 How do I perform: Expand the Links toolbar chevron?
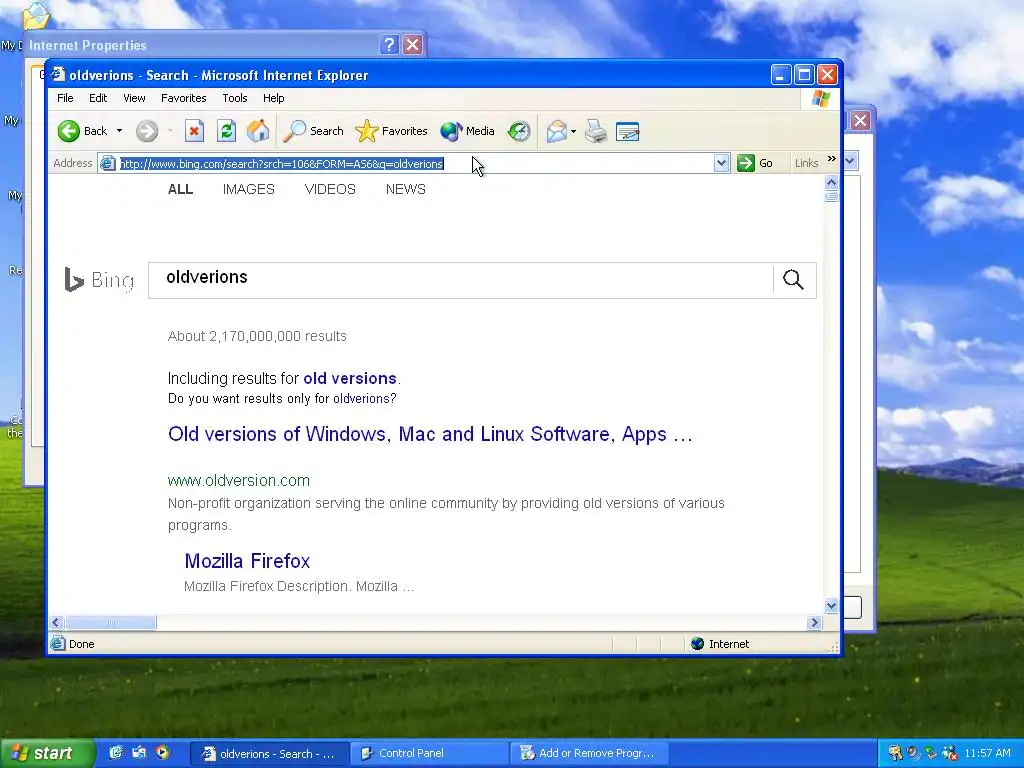831,159
